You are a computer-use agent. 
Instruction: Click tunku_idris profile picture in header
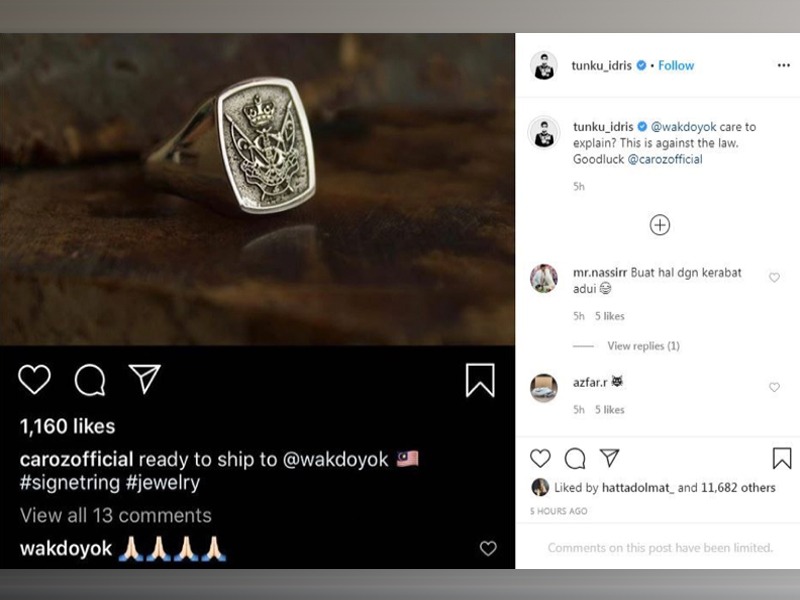[544, 66]
